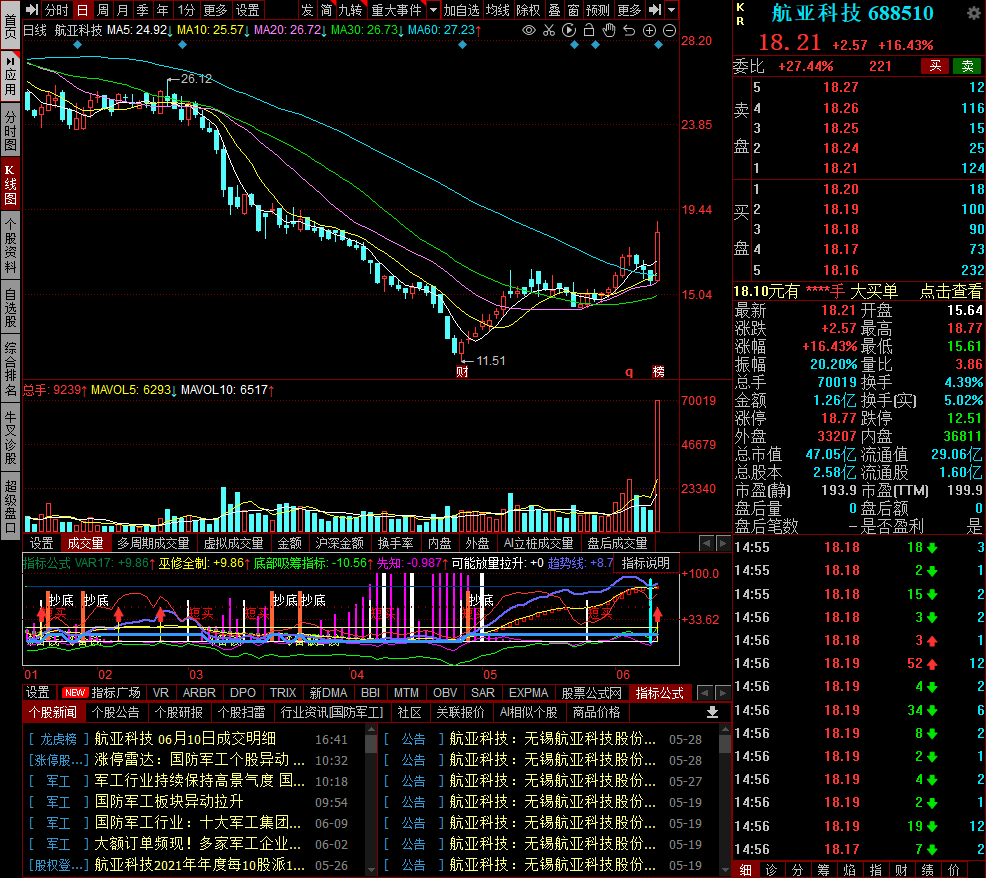
Task: Open the 设置 button in the top toolbar
Action: pos(247,10)
